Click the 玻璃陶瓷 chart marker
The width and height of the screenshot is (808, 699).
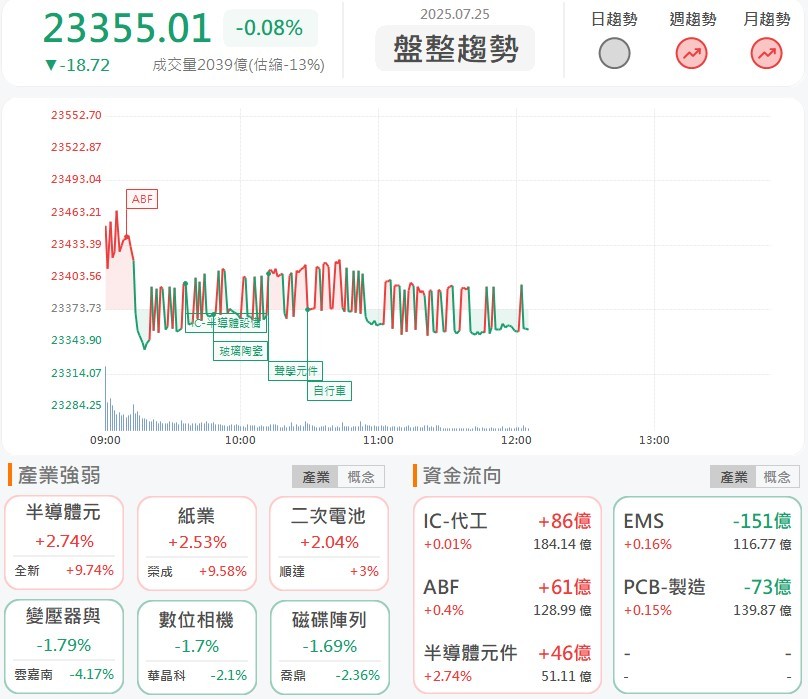click(241, 351)
